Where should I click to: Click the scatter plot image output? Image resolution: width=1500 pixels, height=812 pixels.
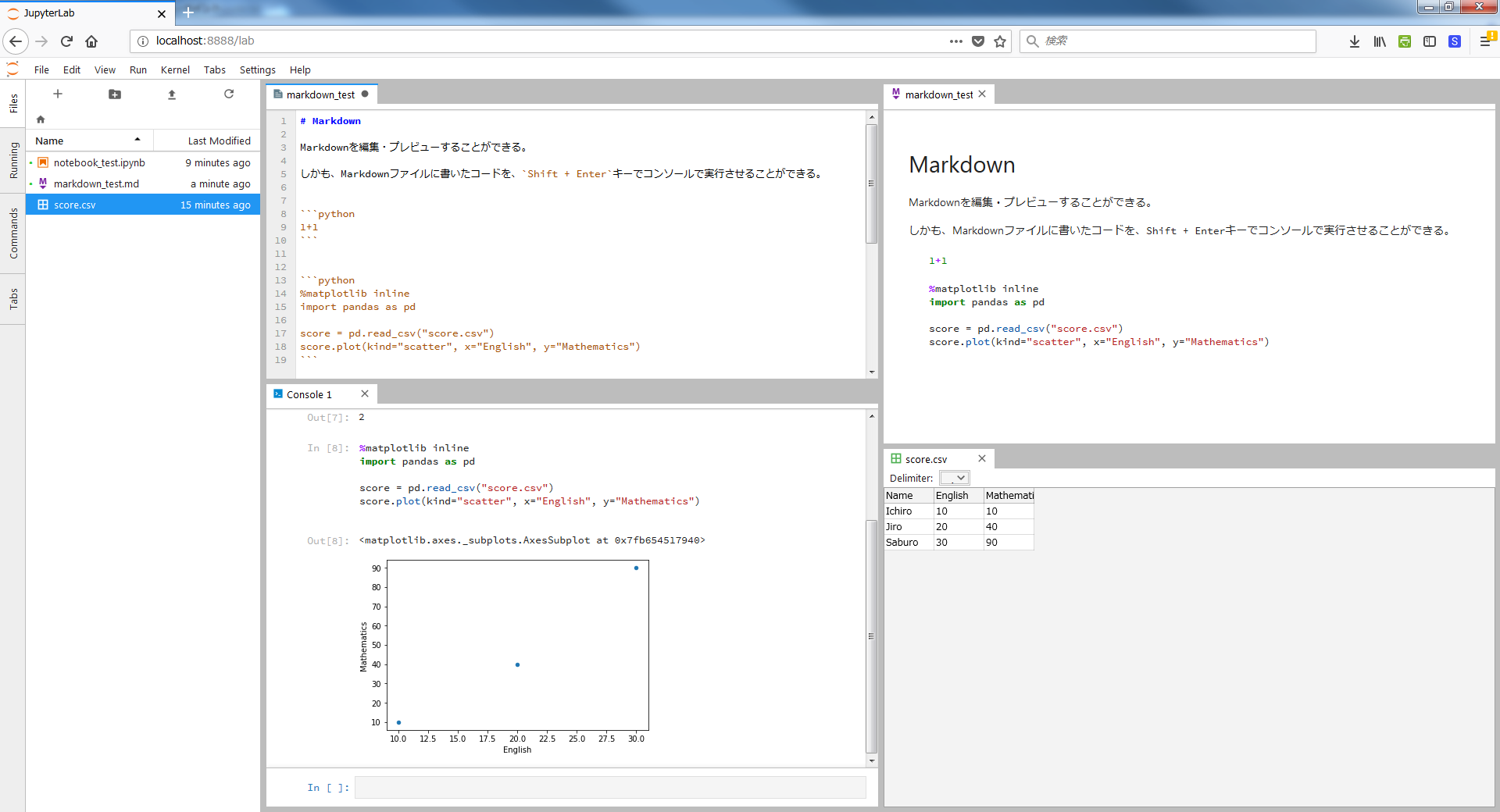[x=504, y=656]
